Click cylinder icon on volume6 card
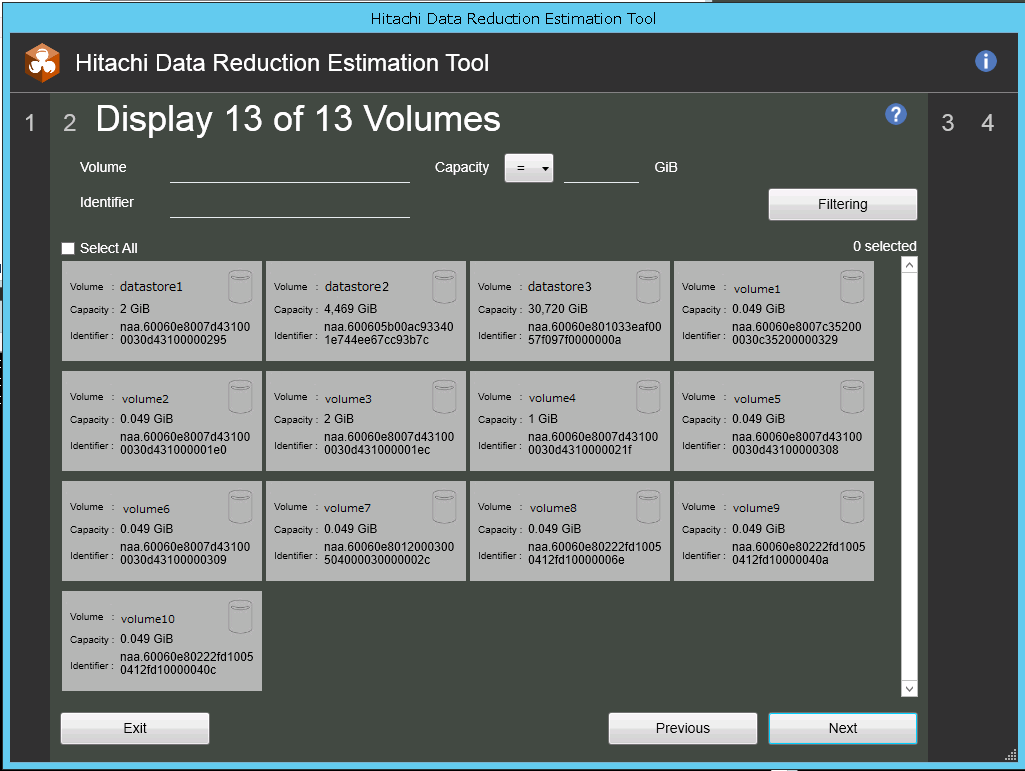 point(240,507)
